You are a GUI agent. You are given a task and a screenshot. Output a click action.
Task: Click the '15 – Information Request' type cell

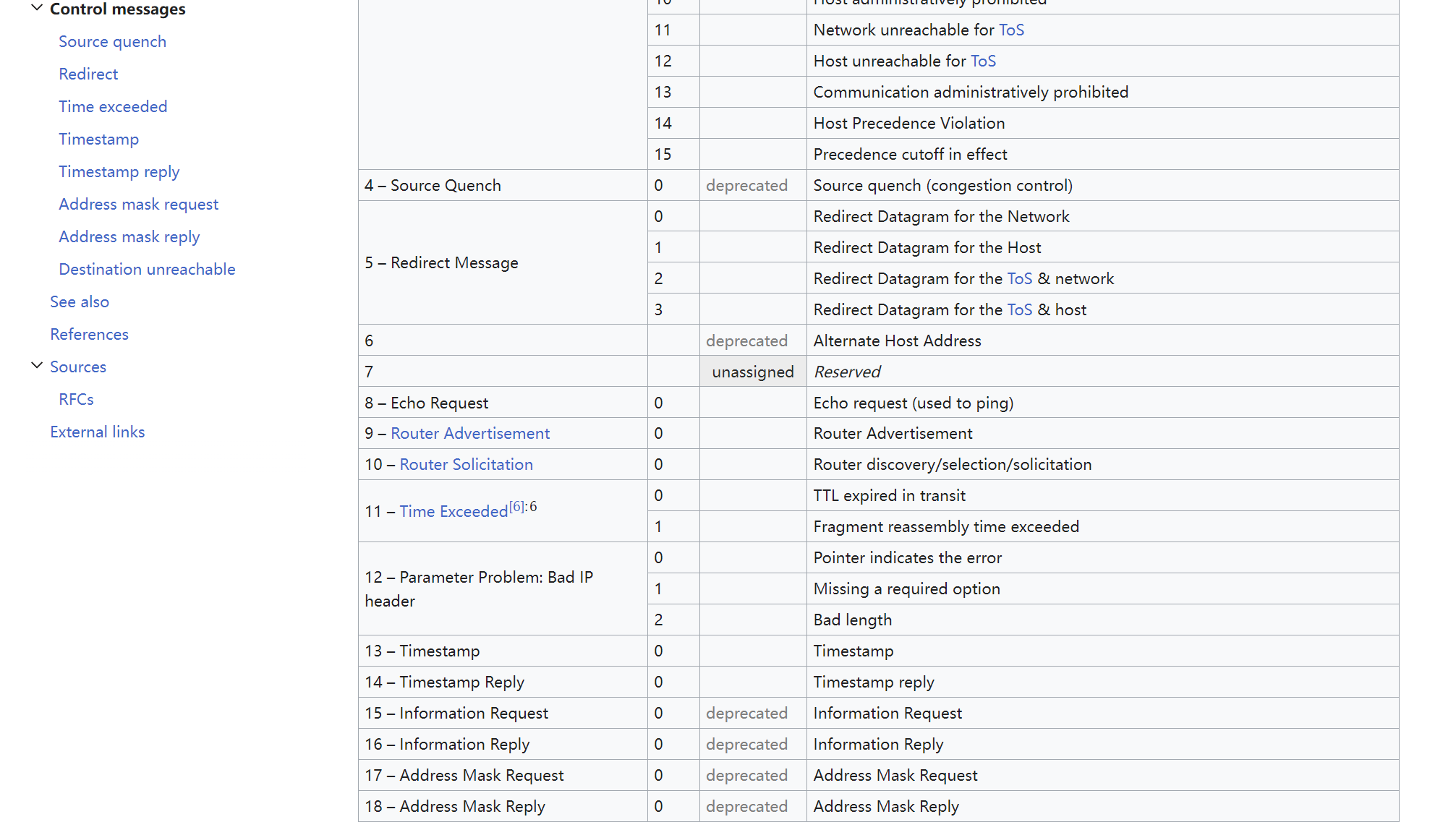point(503,713)
